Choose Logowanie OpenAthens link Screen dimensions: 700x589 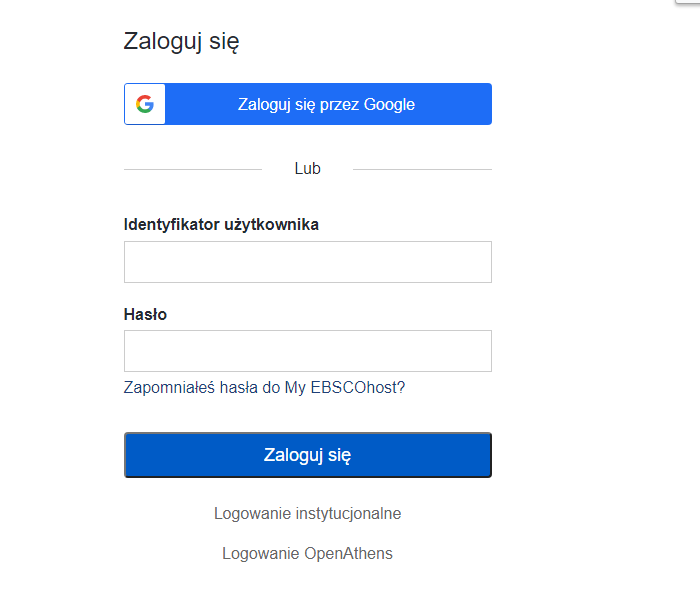pyautogui.click(x=308, y=554)
